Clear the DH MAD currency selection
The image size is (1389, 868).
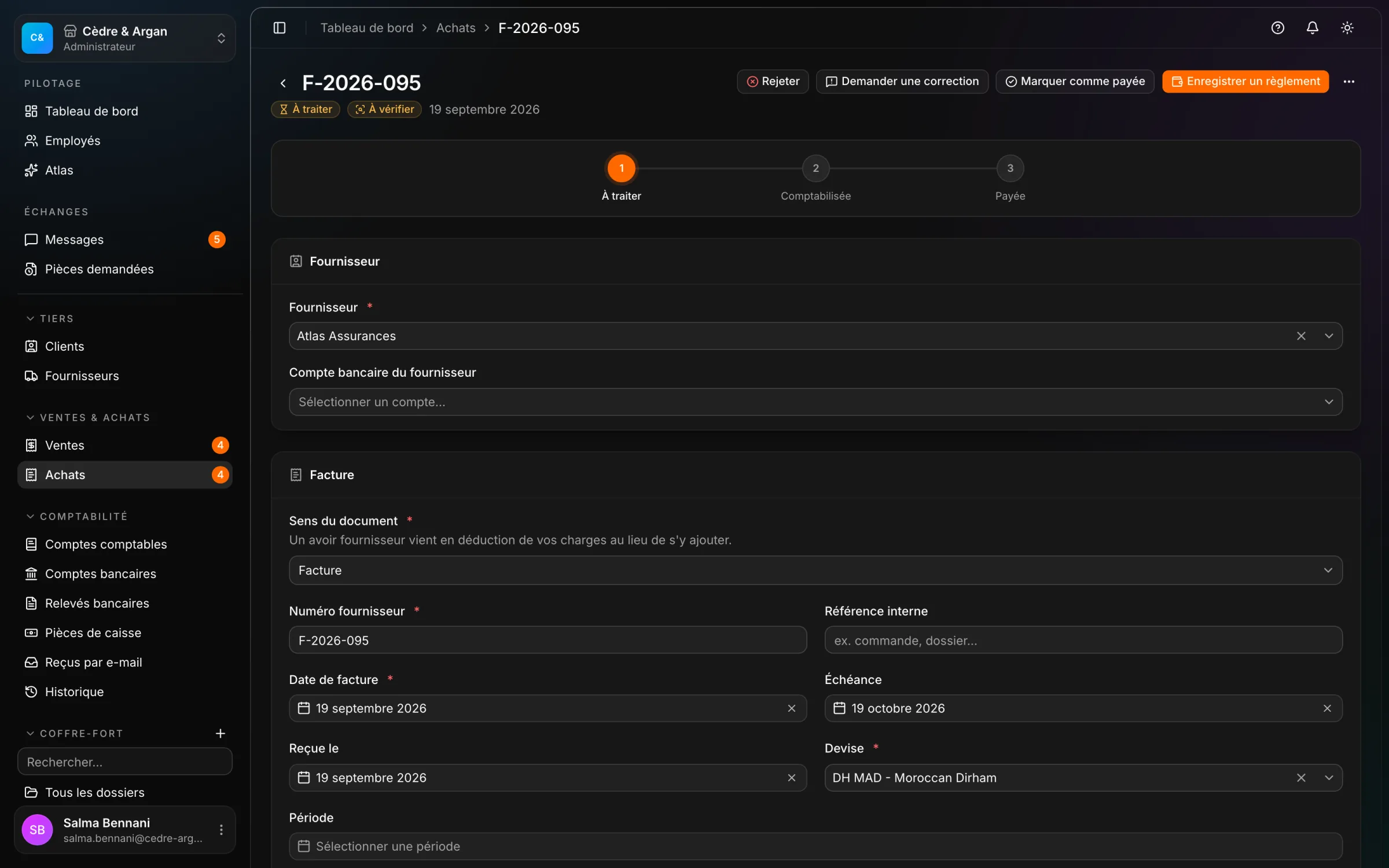tap(1300, 778)
